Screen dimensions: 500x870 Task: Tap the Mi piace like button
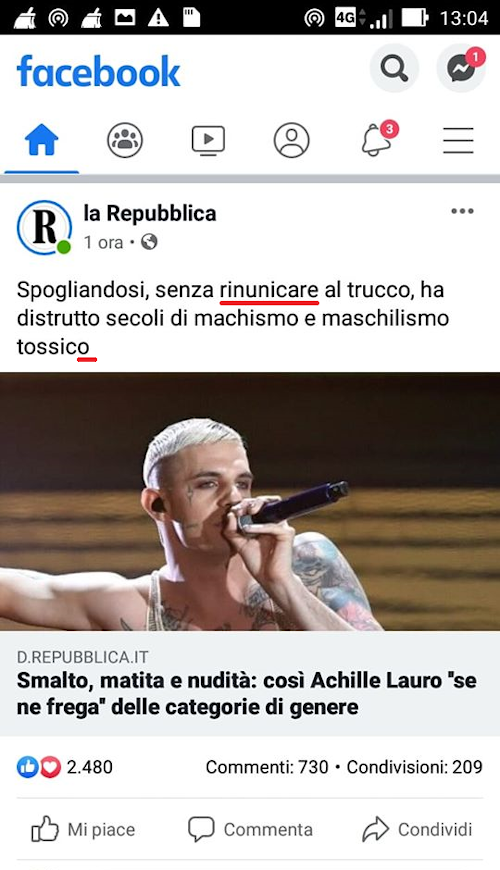[83, 829]
